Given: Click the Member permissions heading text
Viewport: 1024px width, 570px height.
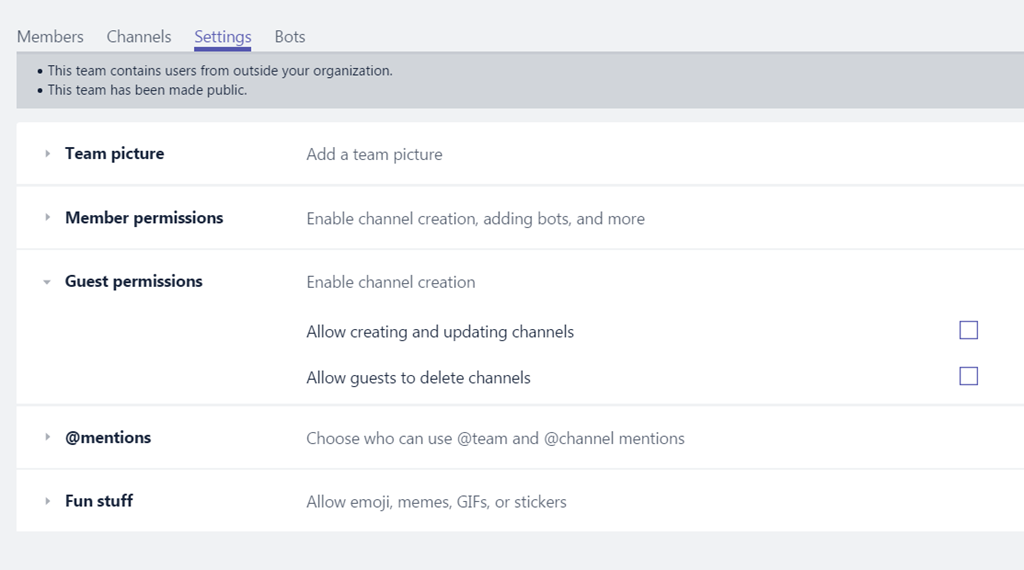Looking at the screenshot, I should [144, 218].
